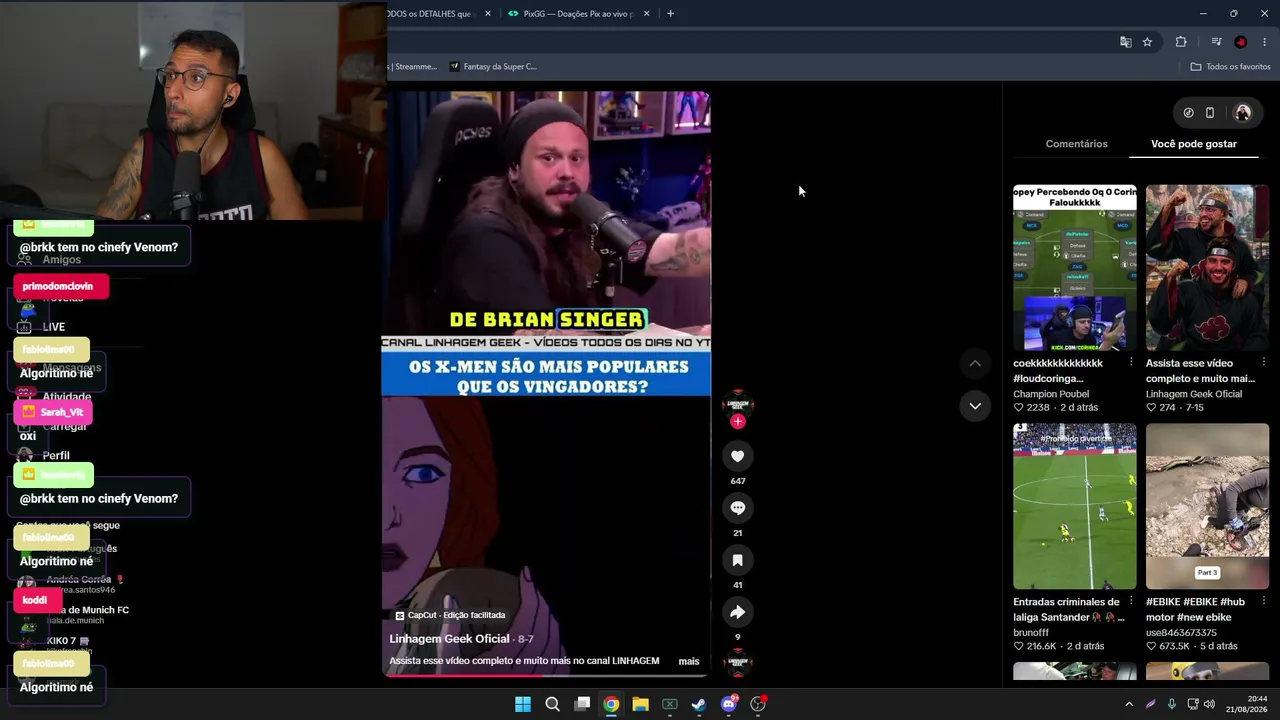Close the 'DETALHES que' tab
The width and height of the screenshot is (1280, 720).
488,14
